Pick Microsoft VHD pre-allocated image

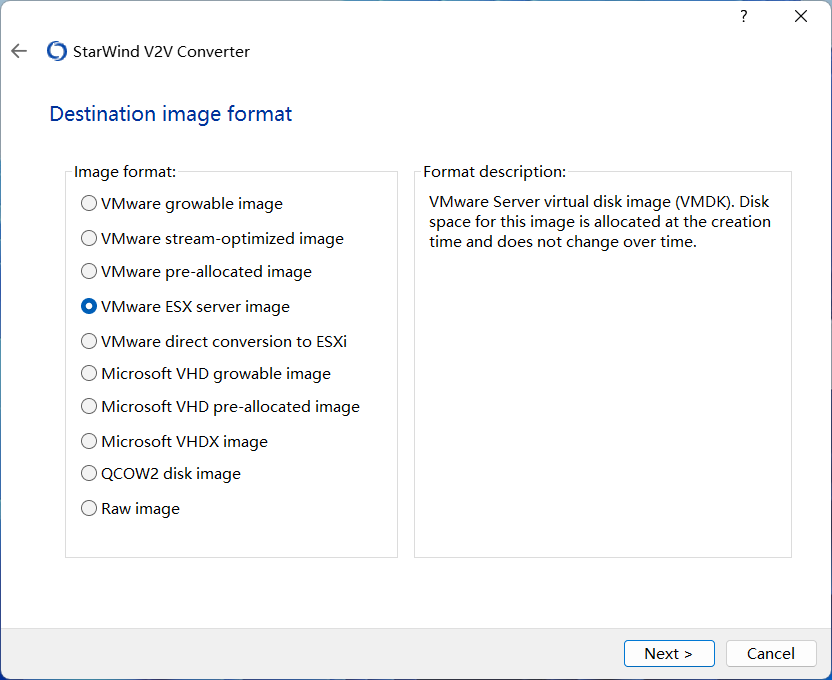(89, 407)
